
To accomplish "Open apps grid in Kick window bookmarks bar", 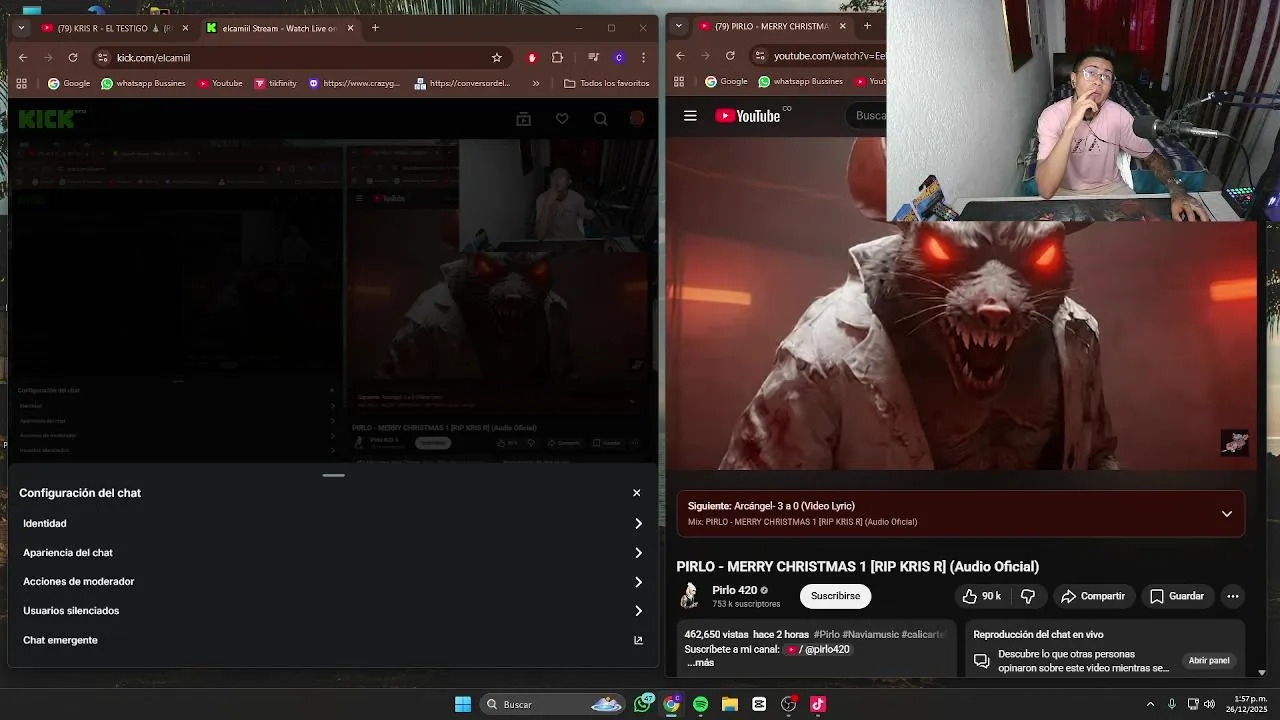I will tap(21, 83).
